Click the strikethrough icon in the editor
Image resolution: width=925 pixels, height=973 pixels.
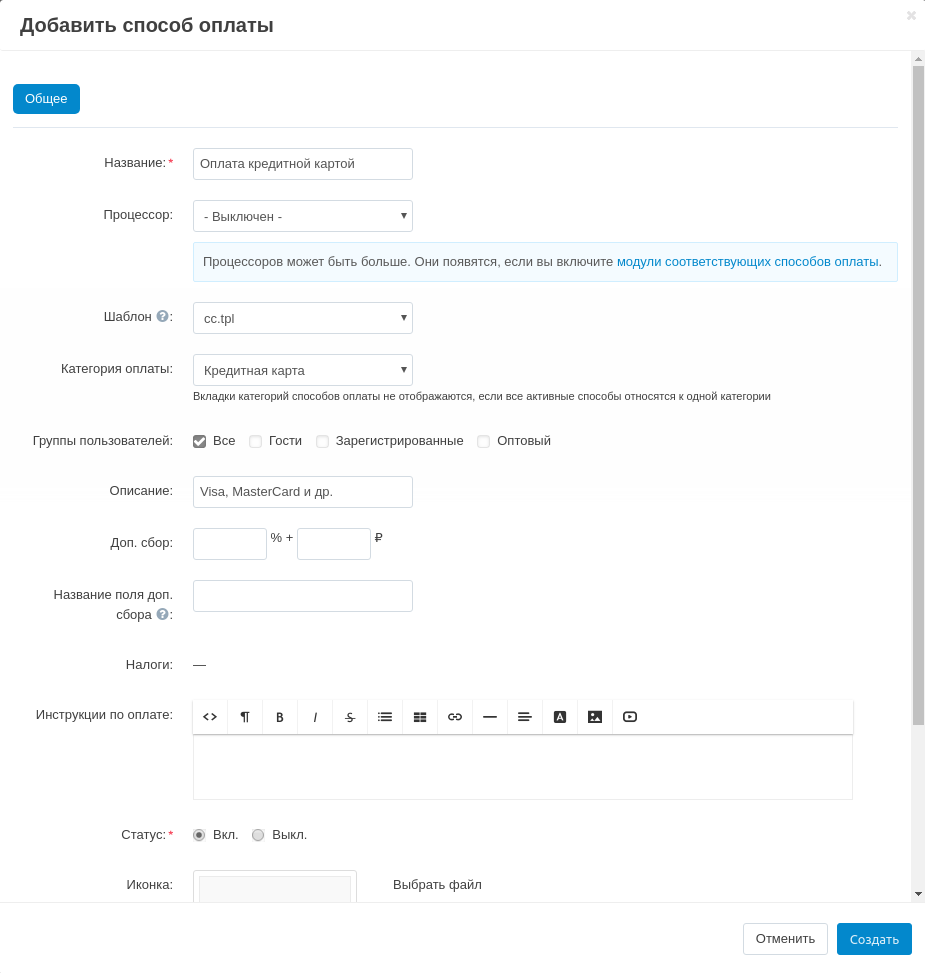pos(350,717)
